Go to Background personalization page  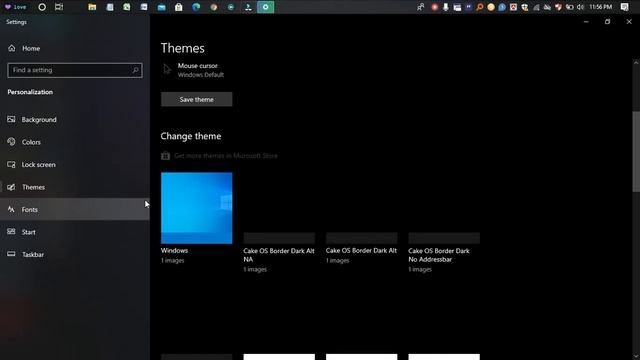tap(75, 120)
